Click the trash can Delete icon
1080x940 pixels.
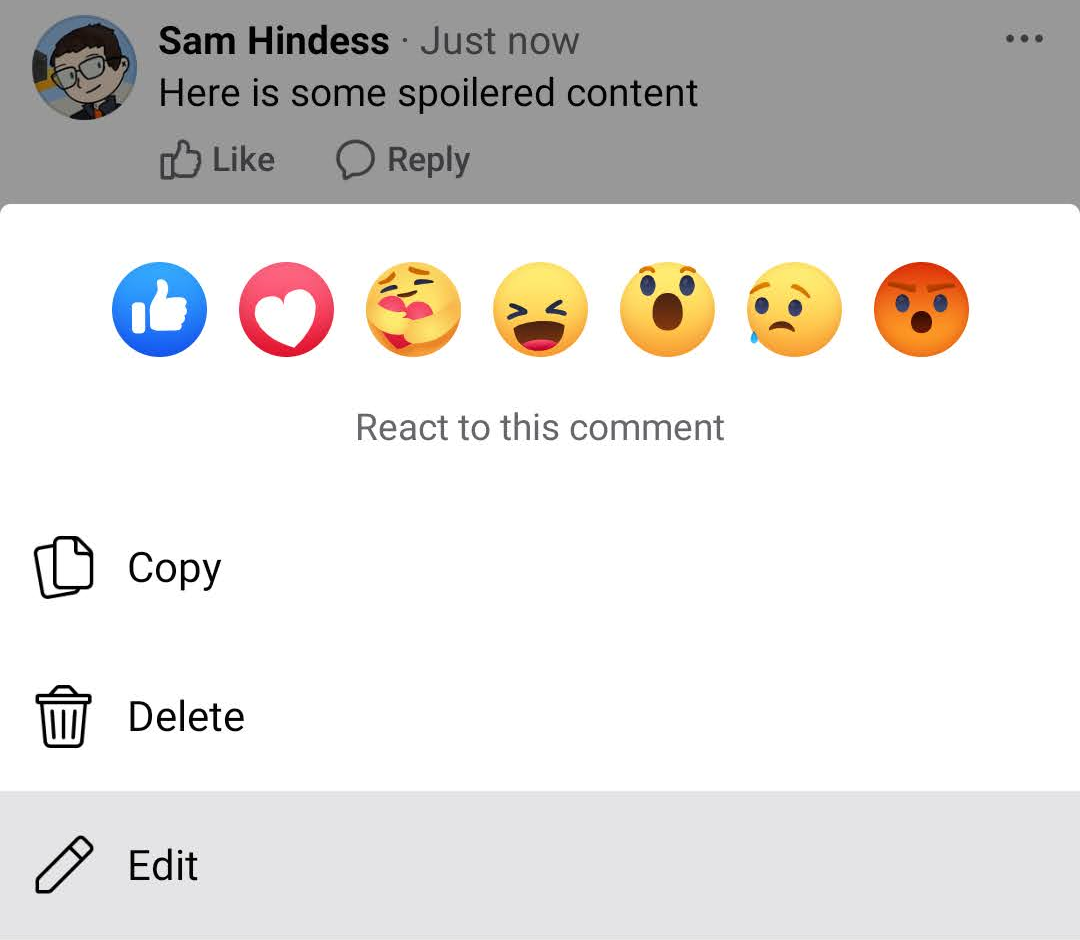(x=64, y=716)
